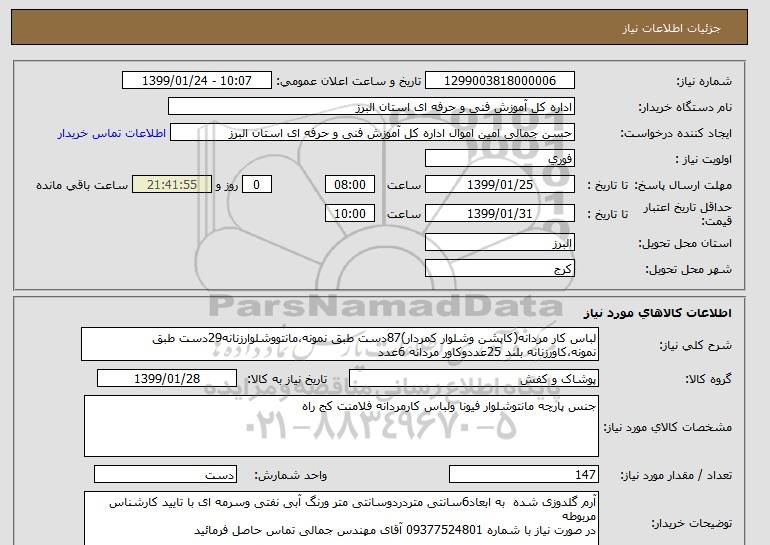
Task: Select the response deadline time 08:00
Action: [x=350, y=185]
